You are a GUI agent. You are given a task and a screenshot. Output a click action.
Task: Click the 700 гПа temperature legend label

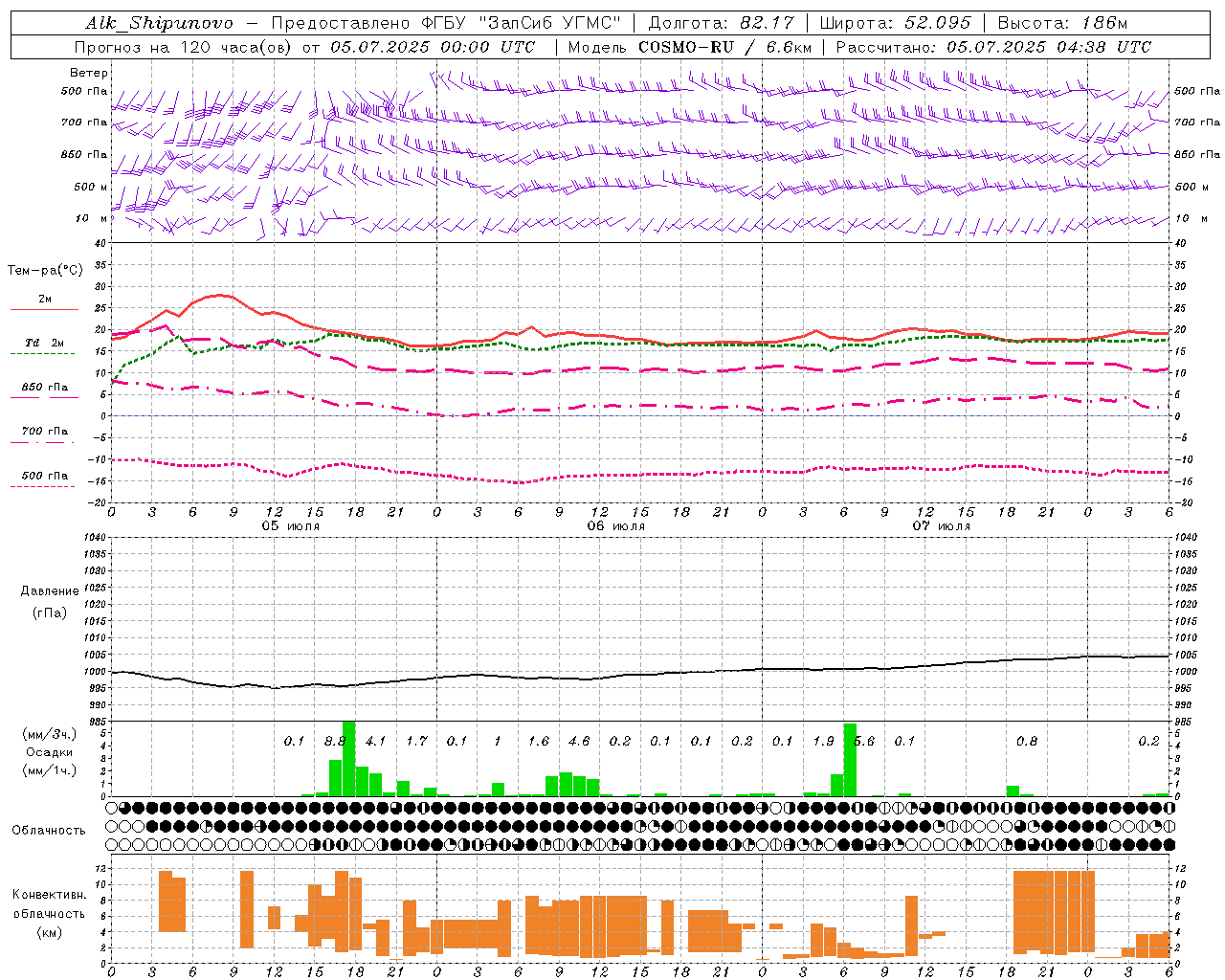[45, 432]
